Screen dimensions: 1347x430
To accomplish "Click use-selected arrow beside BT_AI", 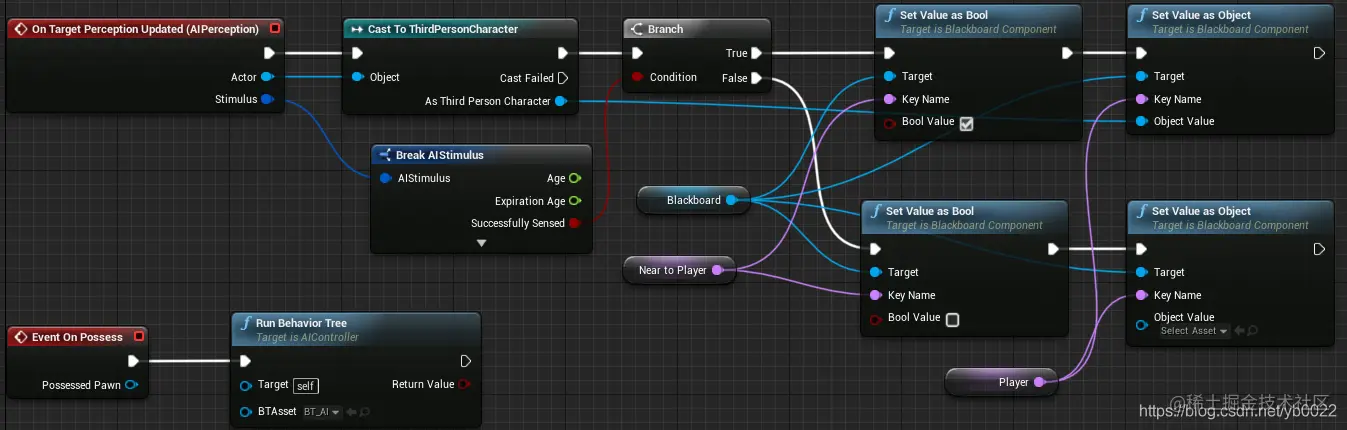I will [x=353, y=411].
